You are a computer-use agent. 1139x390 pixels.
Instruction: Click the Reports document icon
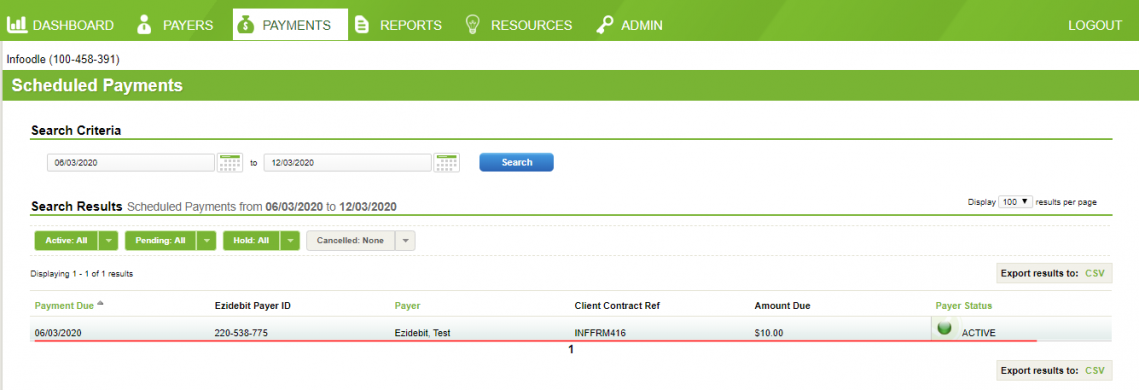[361, 25]
